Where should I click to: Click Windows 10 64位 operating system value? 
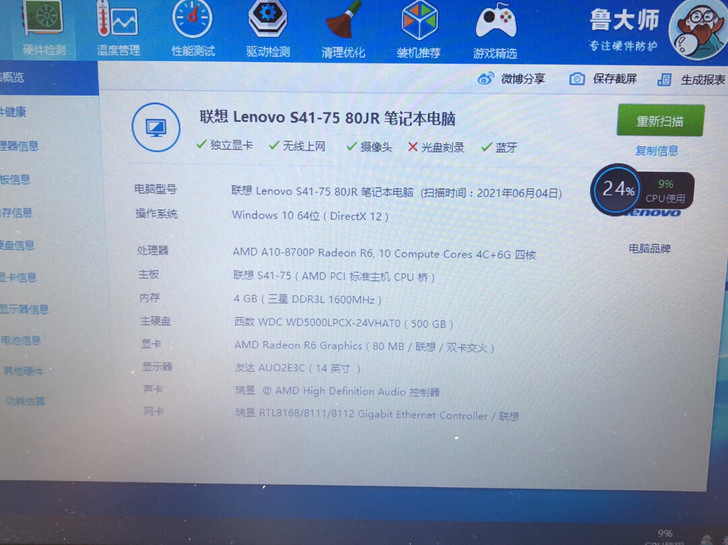tap(310, 216)
